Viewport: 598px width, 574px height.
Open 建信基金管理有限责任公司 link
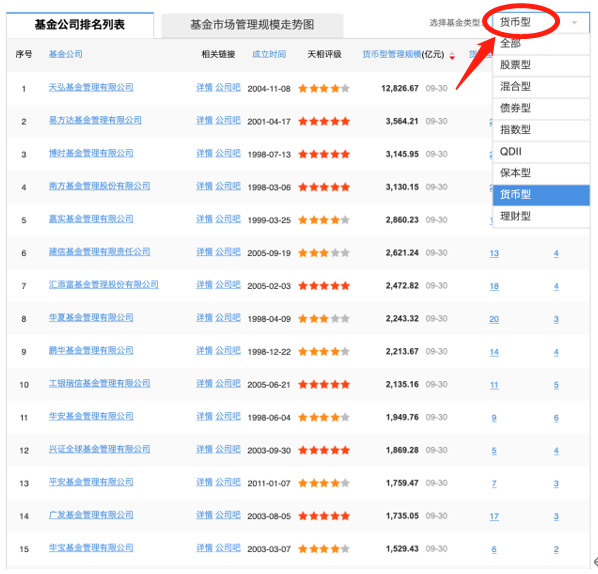(99, 252)
